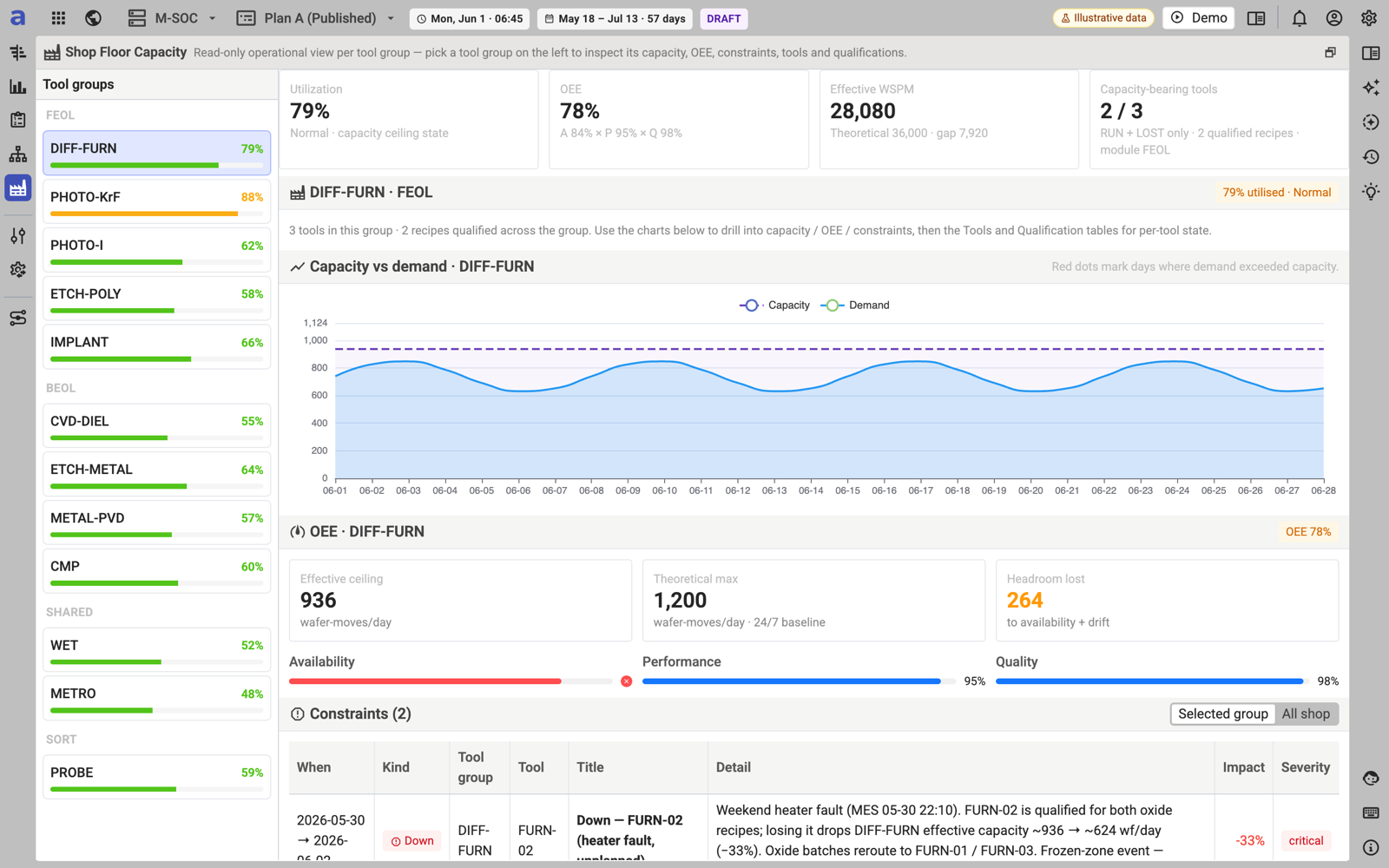Open the tuning sliders sidebar icon

18,236
